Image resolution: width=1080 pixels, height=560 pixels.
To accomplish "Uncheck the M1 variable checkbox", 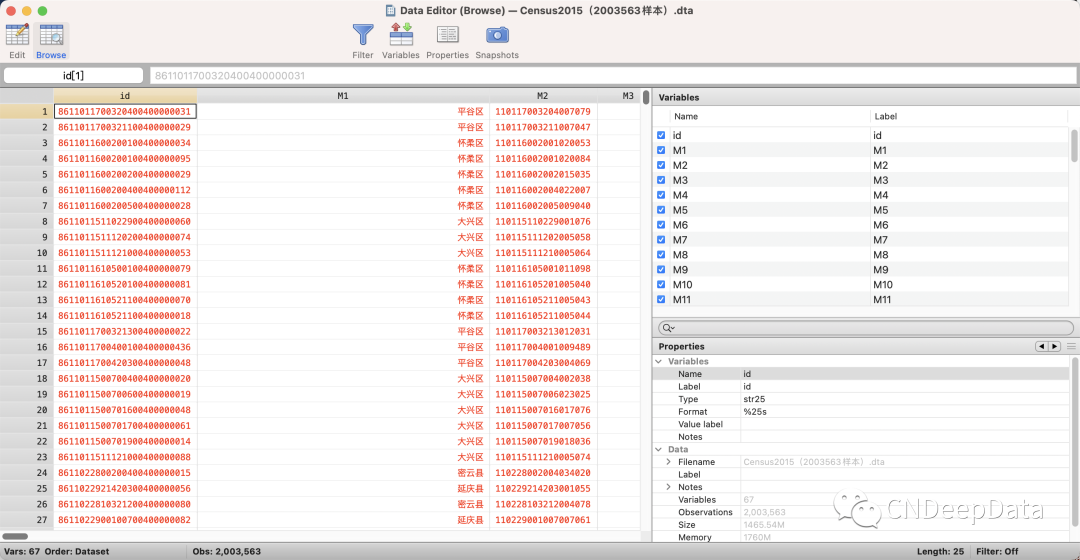I will click(661, 150).
